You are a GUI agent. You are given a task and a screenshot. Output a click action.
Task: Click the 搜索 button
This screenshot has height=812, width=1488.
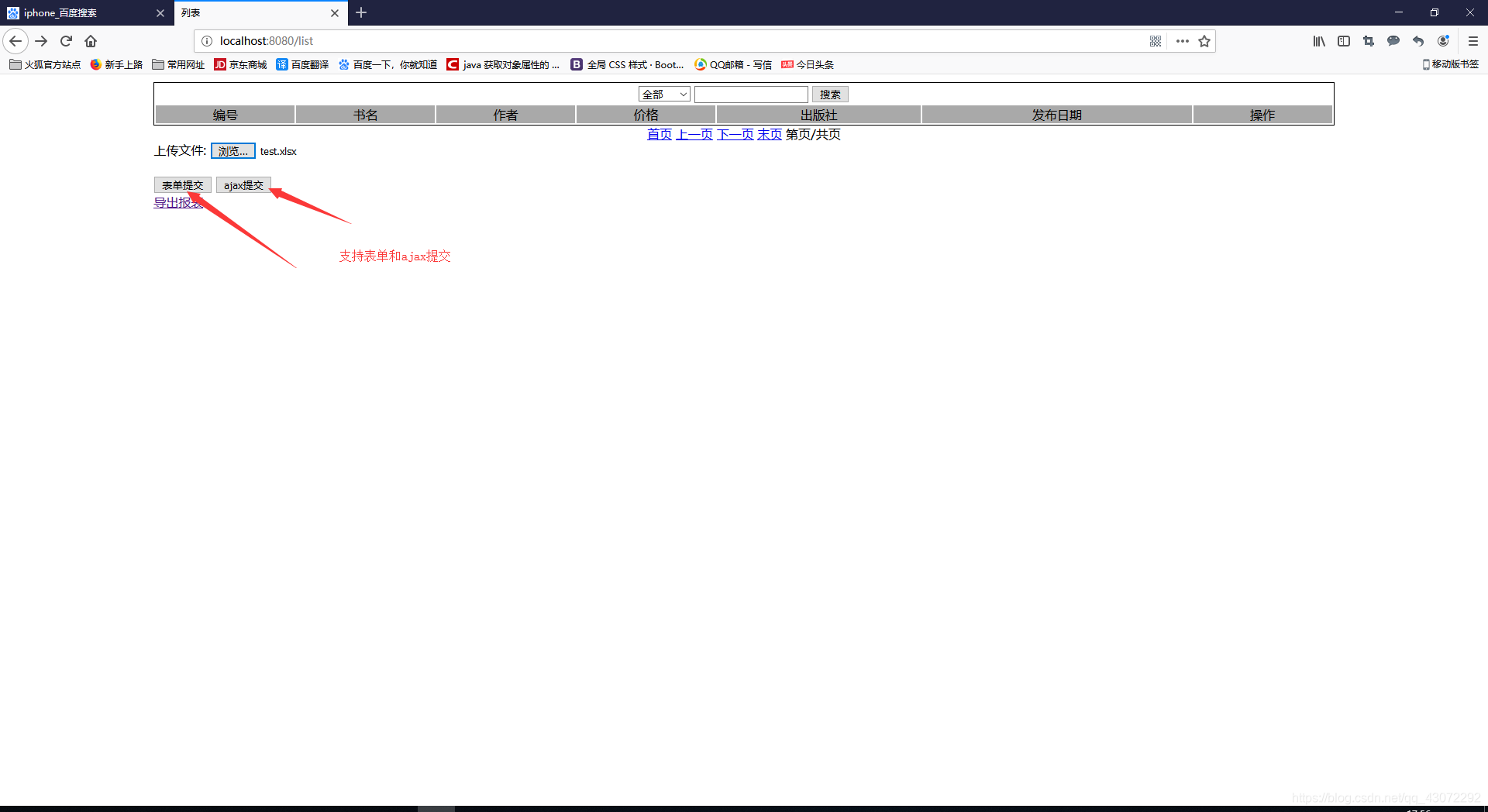(x=830, y=94)
